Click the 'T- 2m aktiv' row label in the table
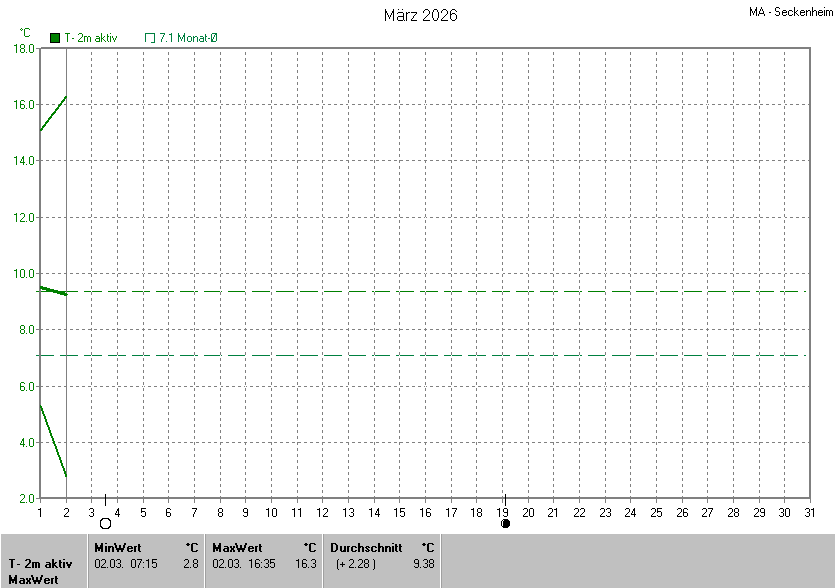835x588 pixels. [x=40, y=564]
